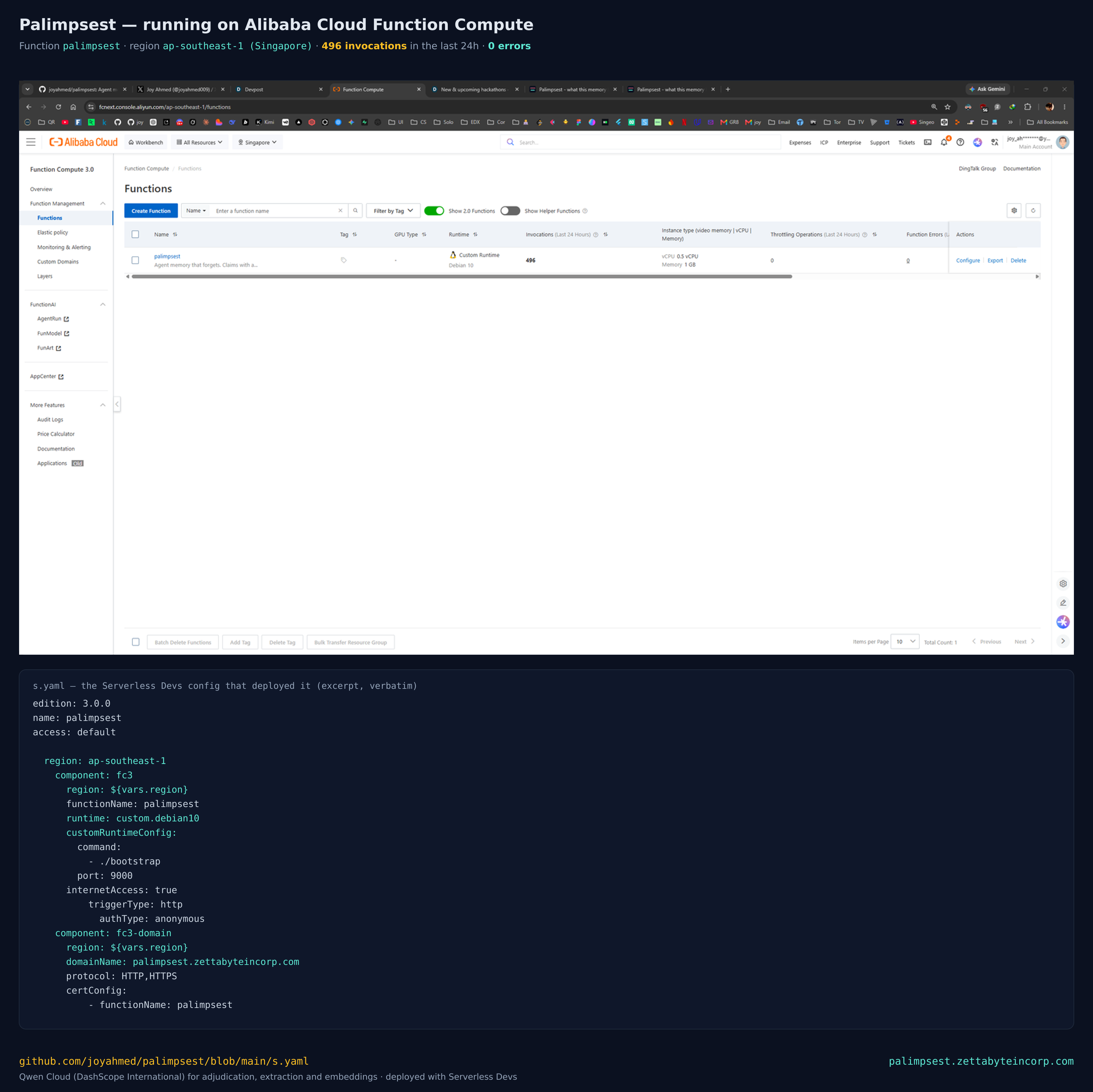Open Layers sidebar item
Viewport: 1093px width, 1092px height.
point(45,276)
